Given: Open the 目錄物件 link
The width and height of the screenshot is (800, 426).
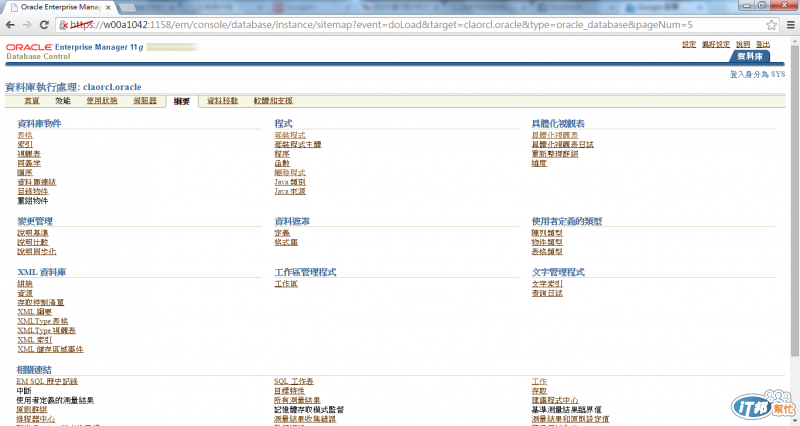Looking at the screenshot, I should [x=33, y=191].
